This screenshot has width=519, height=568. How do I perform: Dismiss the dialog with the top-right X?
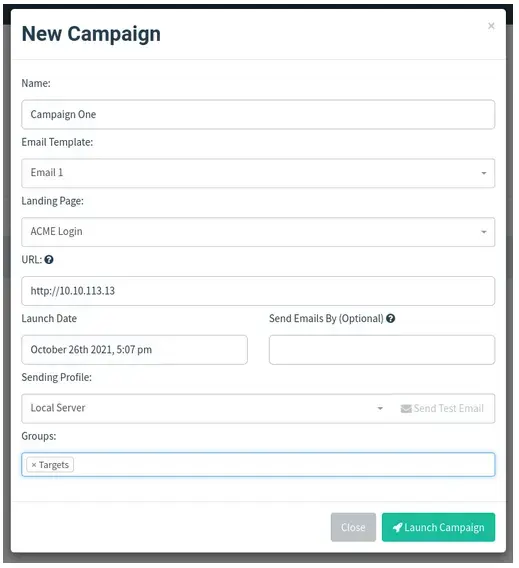point(491,26)
